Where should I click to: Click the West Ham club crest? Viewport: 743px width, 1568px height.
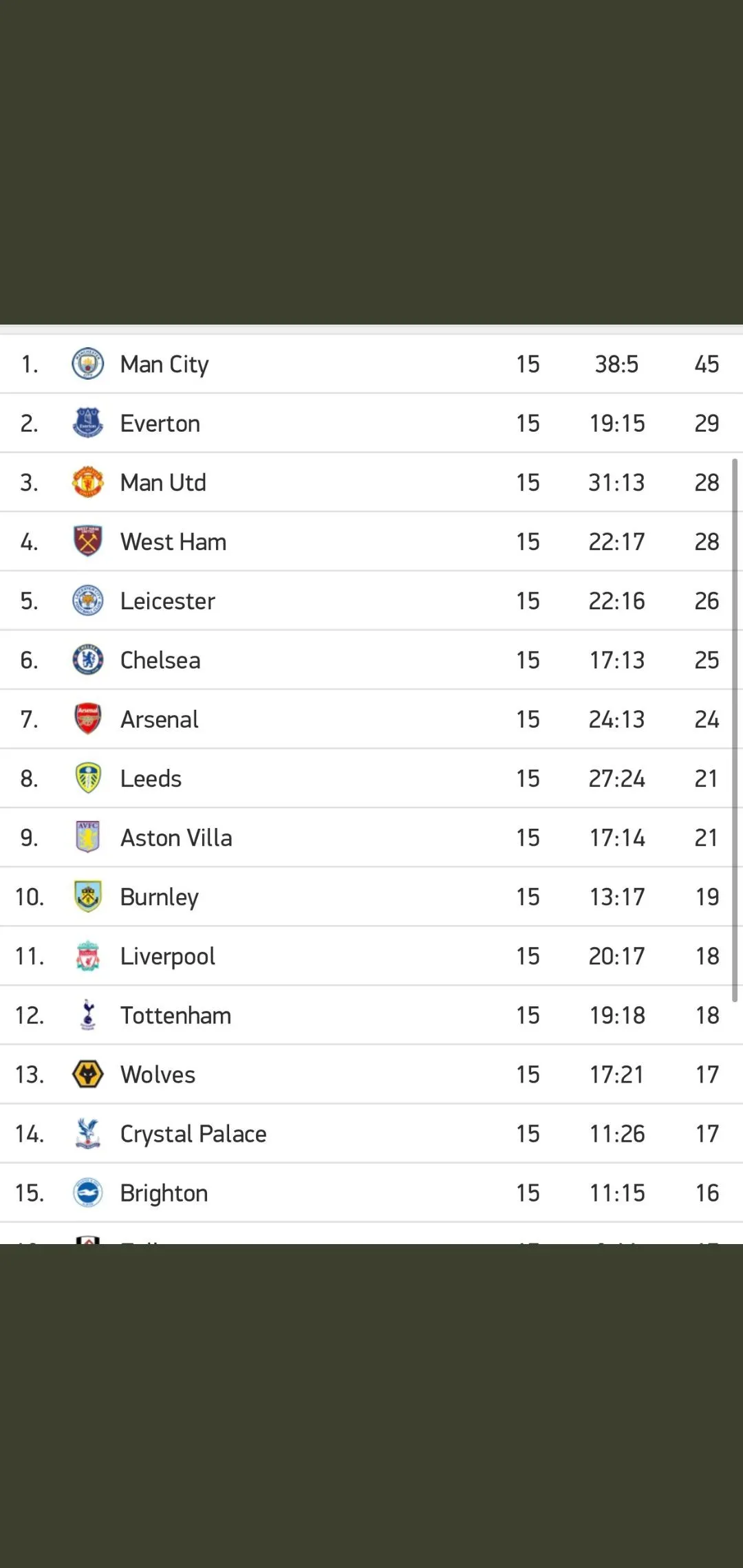(87, 541)
